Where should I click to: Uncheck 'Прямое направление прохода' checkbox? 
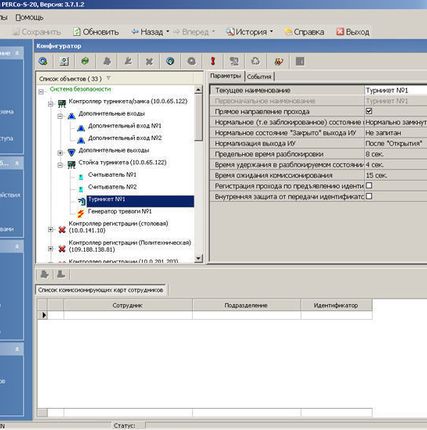[x=369, y=111]
